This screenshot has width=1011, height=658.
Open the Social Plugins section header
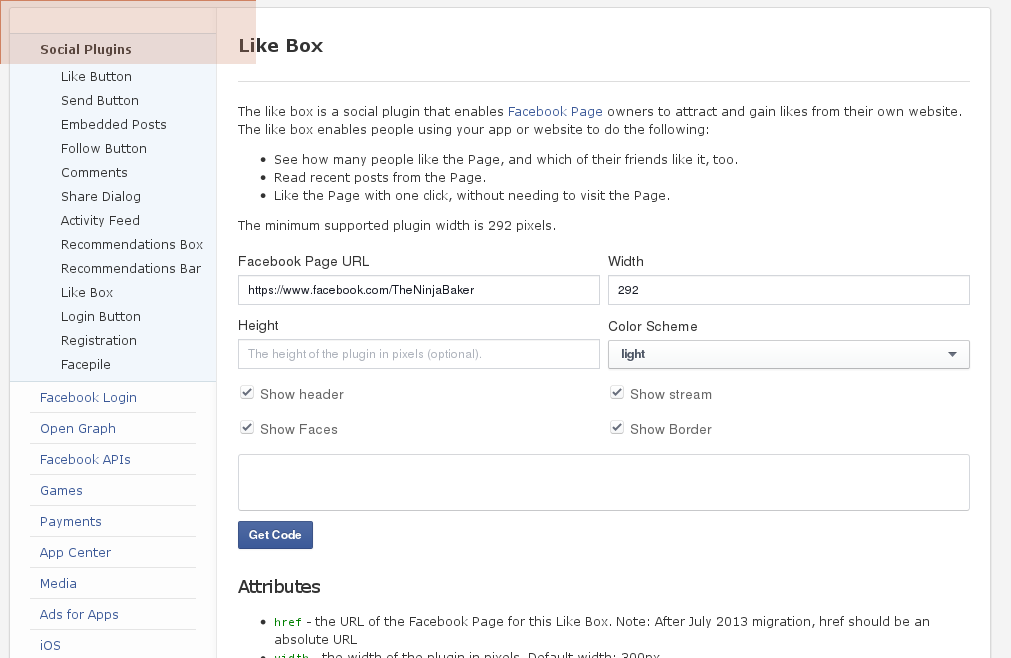[x=86, y=50]
